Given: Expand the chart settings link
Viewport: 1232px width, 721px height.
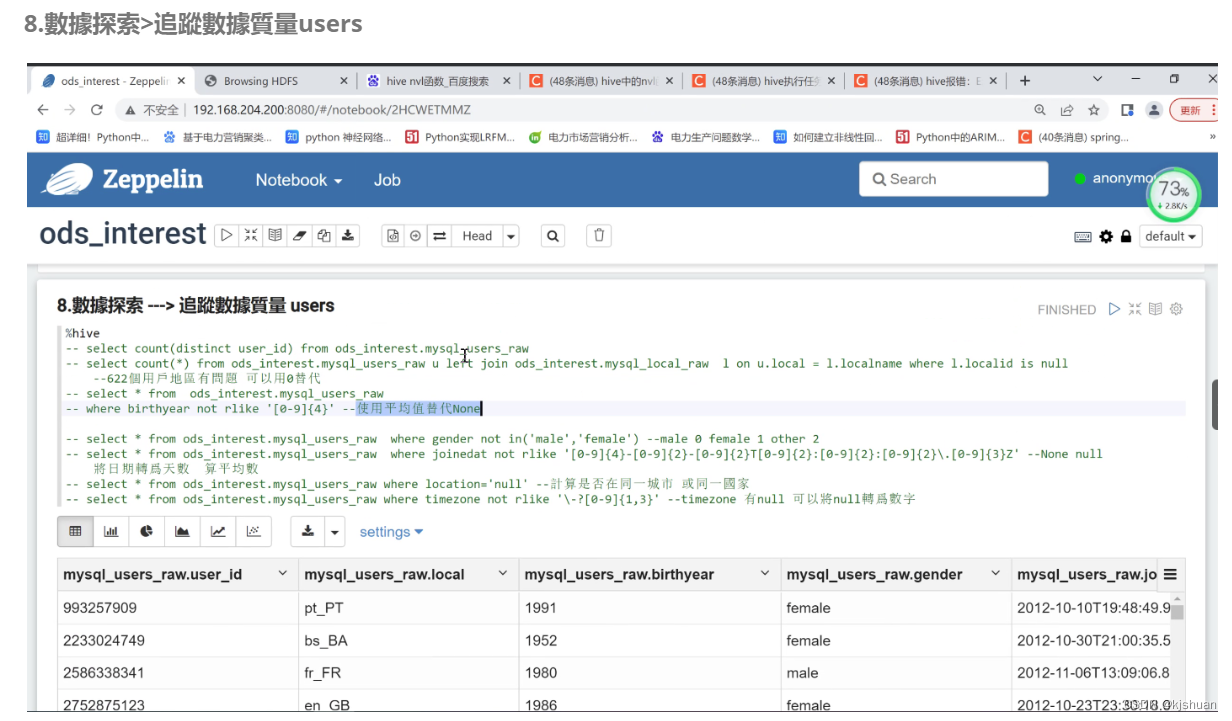Looking at the screenshot, I should [391, 532].
